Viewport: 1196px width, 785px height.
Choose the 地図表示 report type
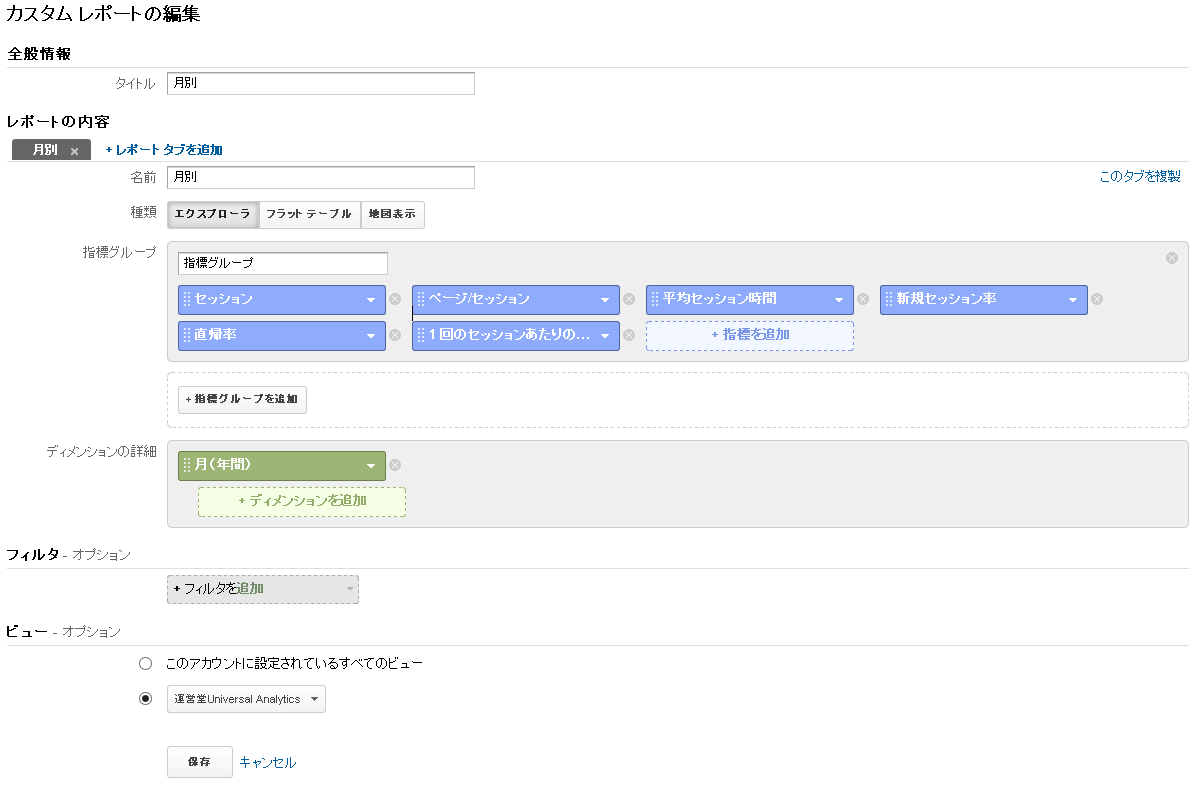(x=392, y=214)
